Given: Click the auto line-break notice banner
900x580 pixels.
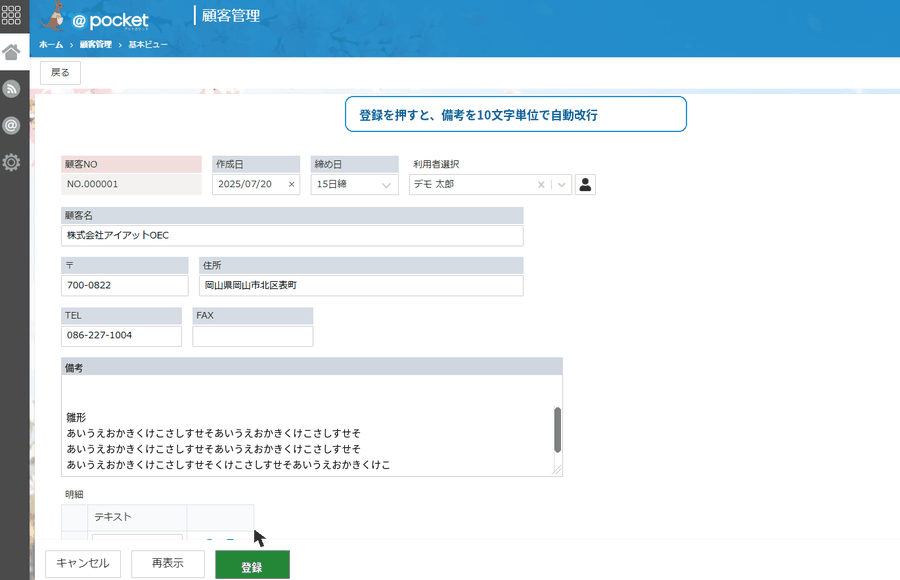Looking at the screenshot, I should click(515, 114).
